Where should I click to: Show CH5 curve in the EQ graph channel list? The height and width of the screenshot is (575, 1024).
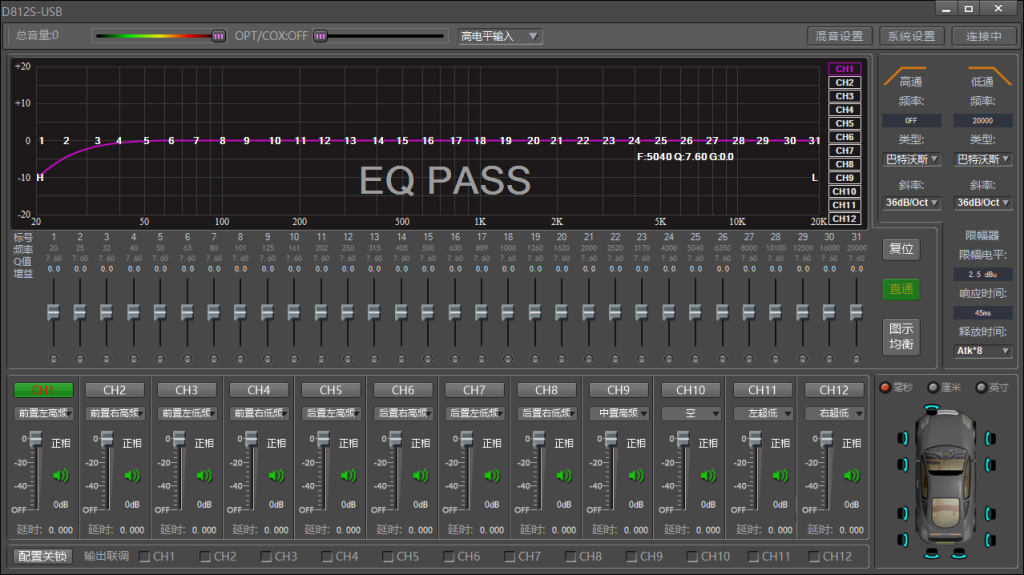[x=844, y=123]
